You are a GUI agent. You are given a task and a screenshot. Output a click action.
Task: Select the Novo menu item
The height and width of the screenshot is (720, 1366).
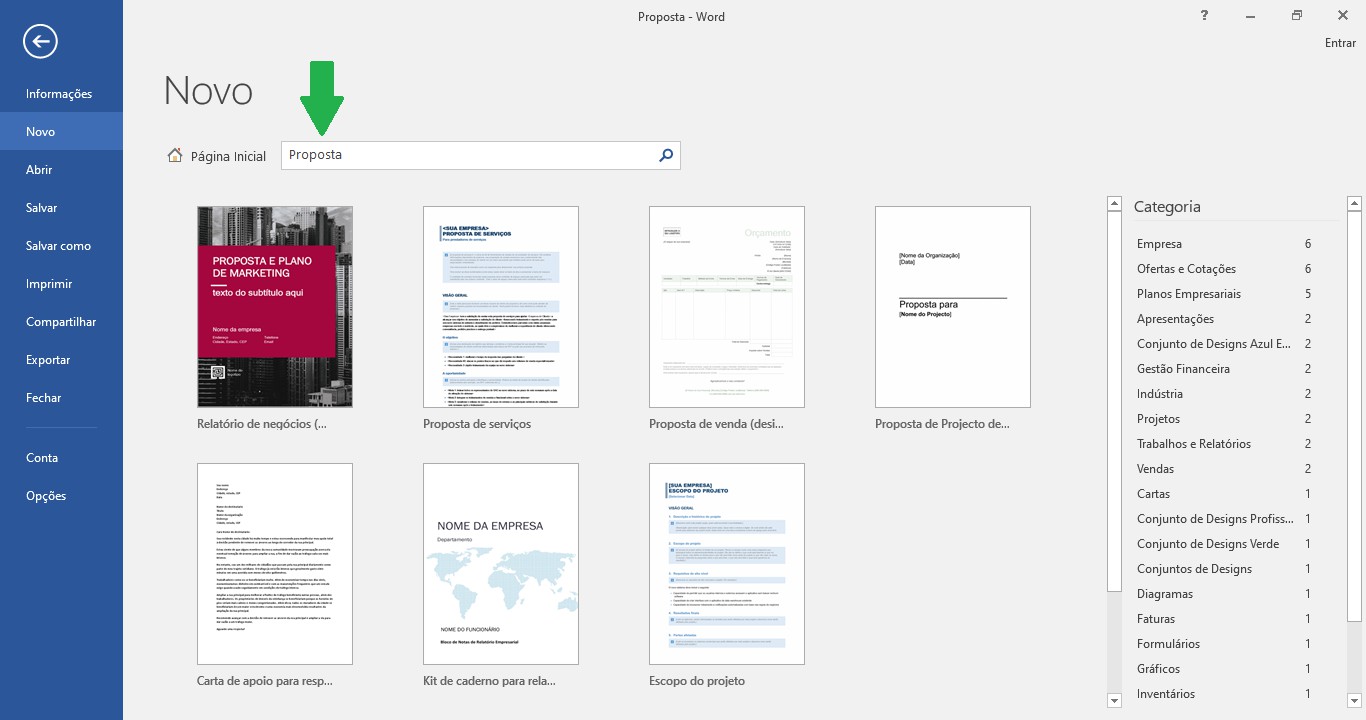pyautogui.click(x=61, y=132)
